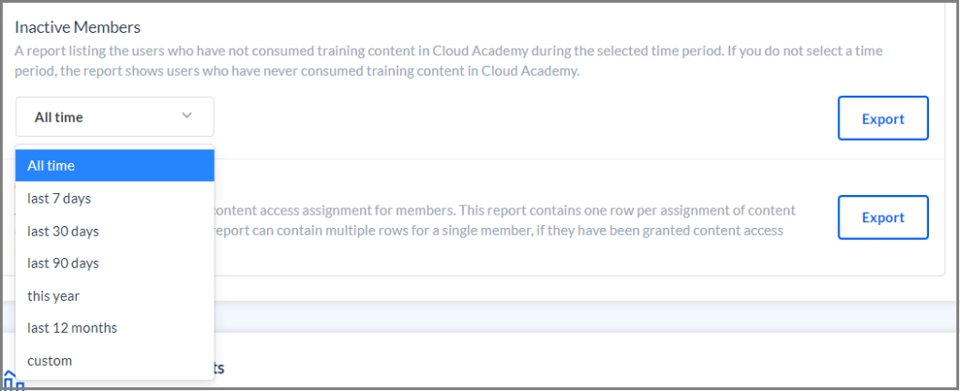This screenshot has height=391, width=960.
Task: Export the Inactive Members report
Action: pyautogui.click(x=883, y=119)
